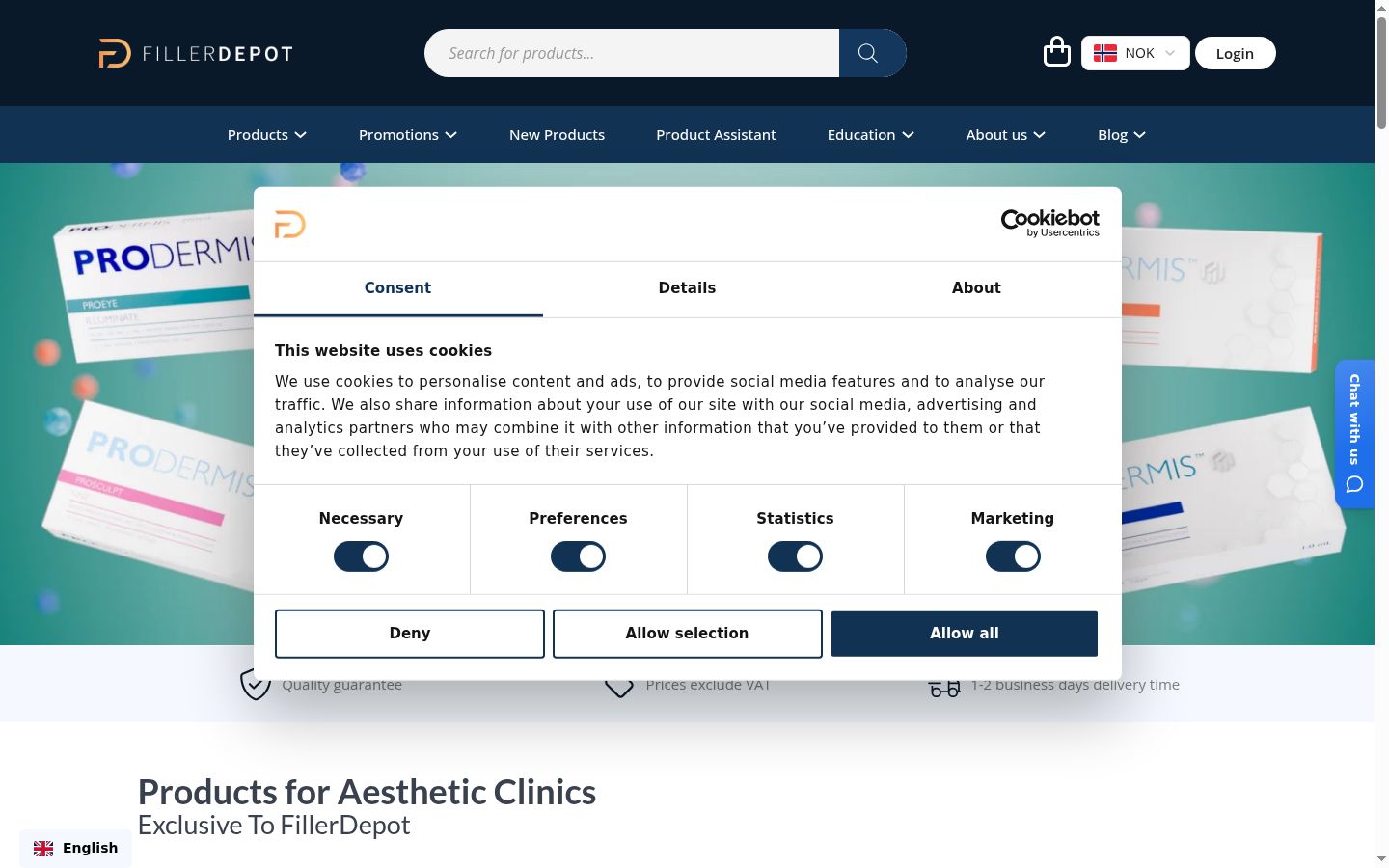1389x868 pixels.
Task: Expand the Products menu
Action: 267,135
